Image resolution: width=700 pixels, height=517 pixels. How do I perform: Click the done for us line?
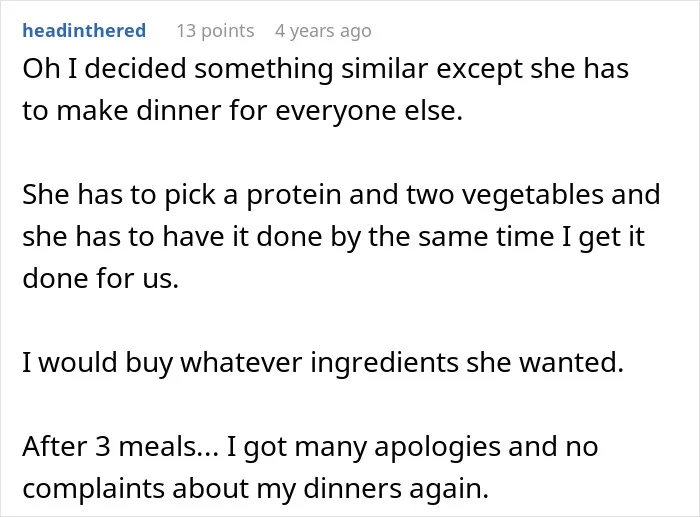pyautogui.click(x=100, y=278)
